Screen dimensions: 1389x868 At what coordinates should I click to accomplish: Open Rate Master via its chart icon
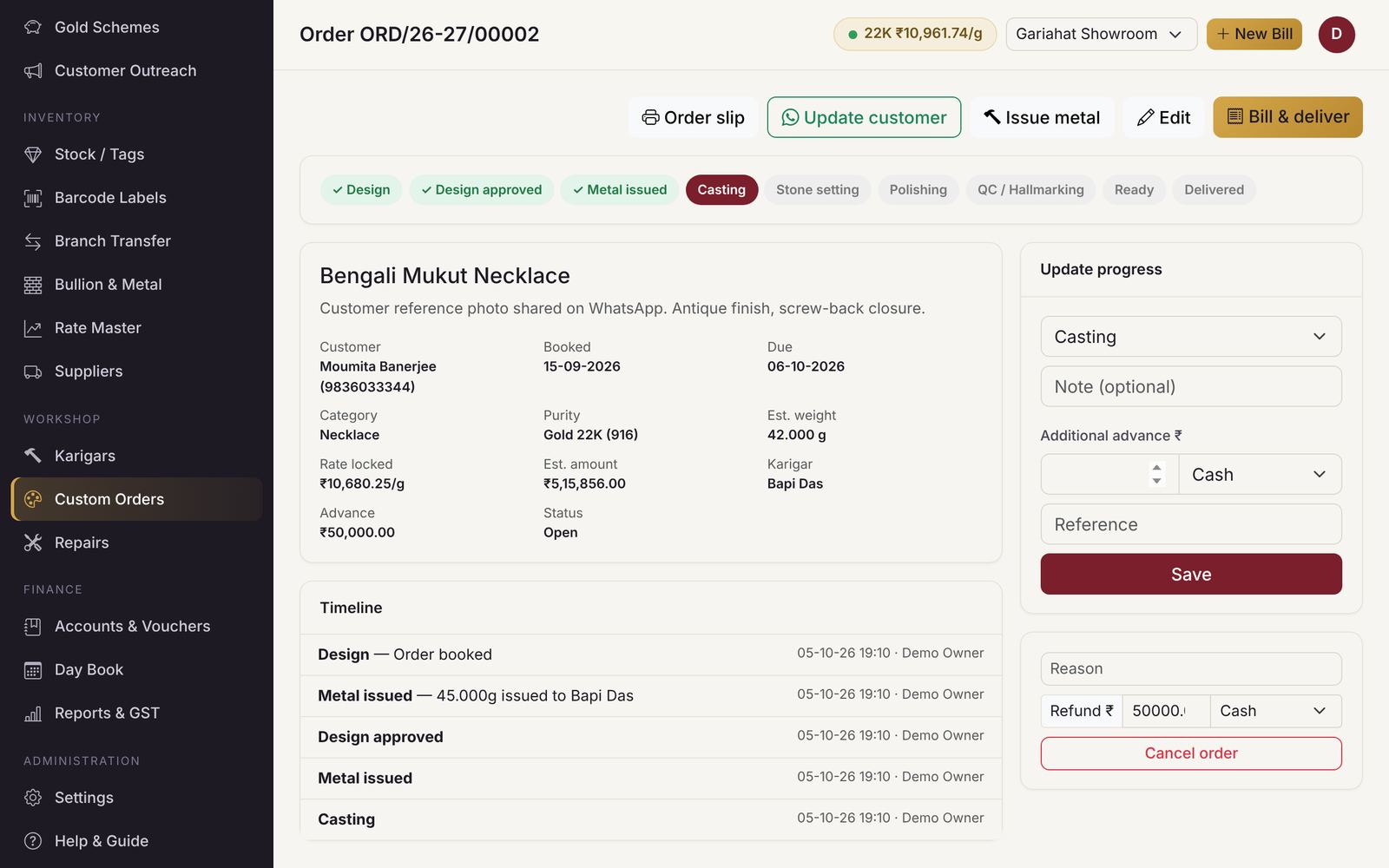click(x=33, y=328)
